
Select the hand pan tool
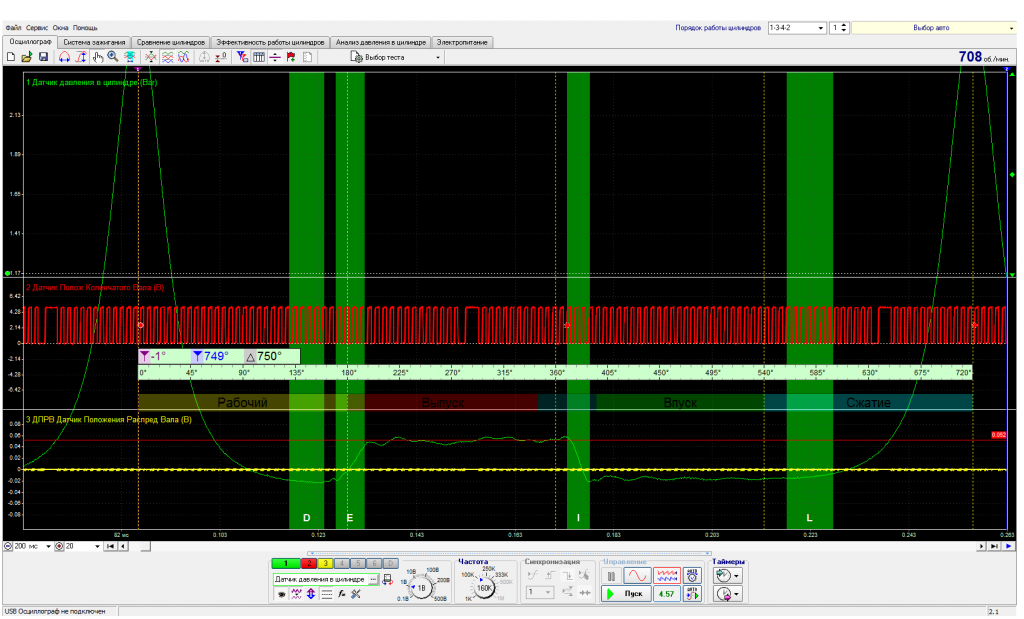pos(97,57)
